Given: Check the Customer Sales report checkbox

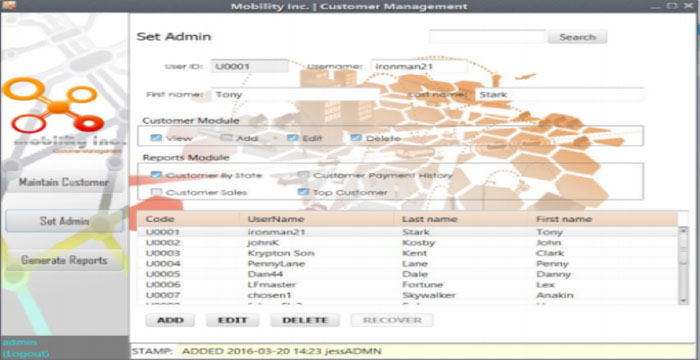Looking at the screenshot, I should [x=156, y=192].
